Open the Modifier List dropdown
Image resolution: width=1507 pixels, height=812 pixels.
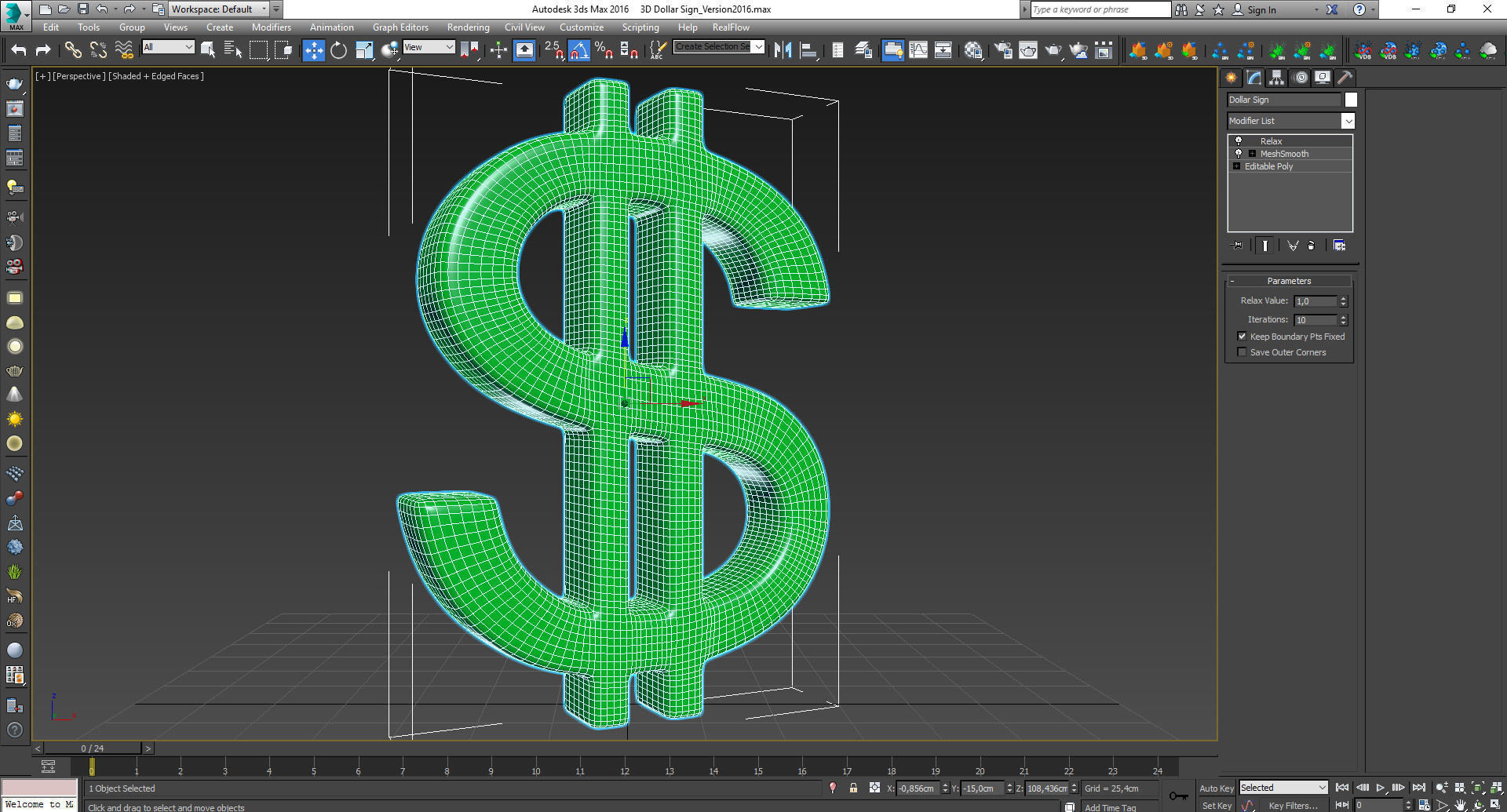[x=1347, y=121]
